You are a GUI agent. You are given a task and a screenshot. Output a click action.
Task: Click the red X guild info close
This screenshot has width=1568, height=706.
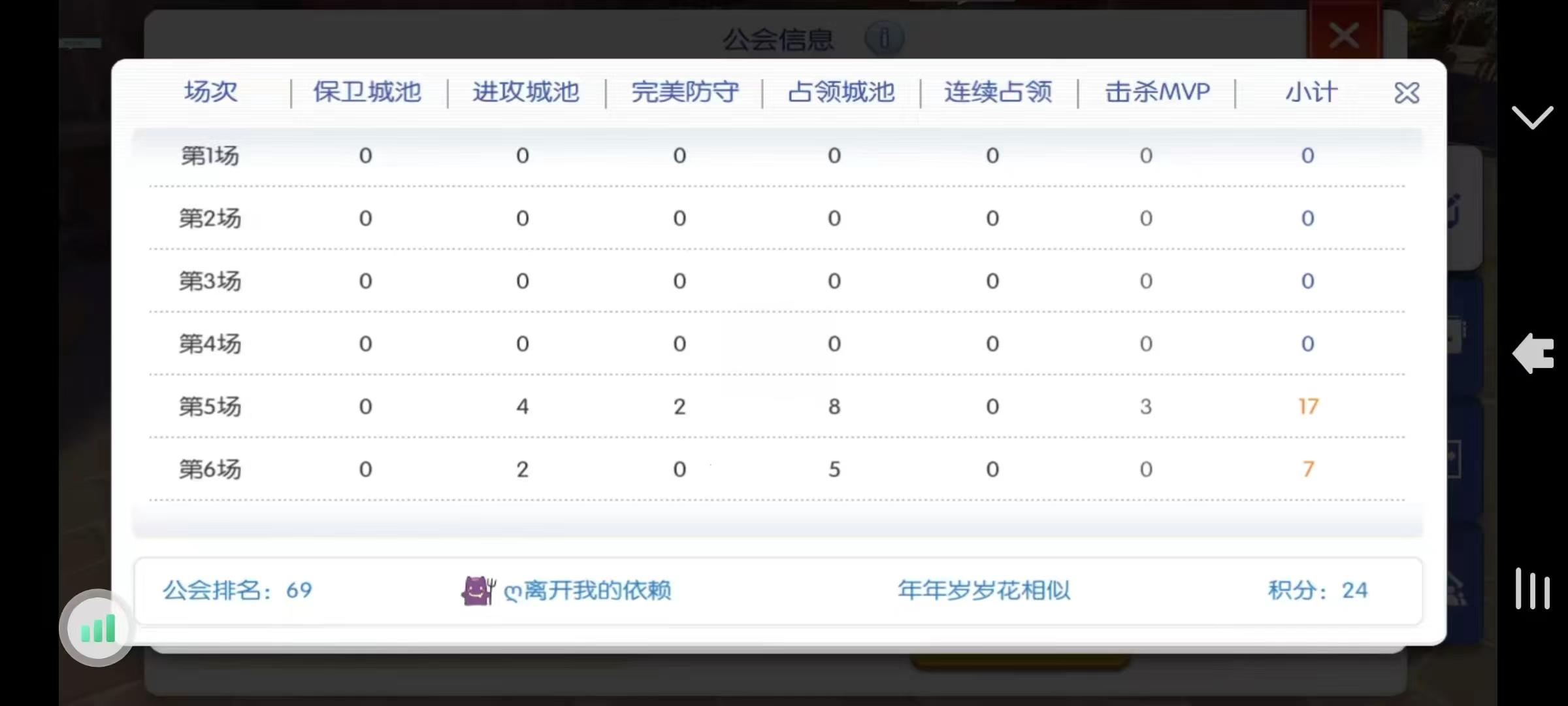[1344, 35]
